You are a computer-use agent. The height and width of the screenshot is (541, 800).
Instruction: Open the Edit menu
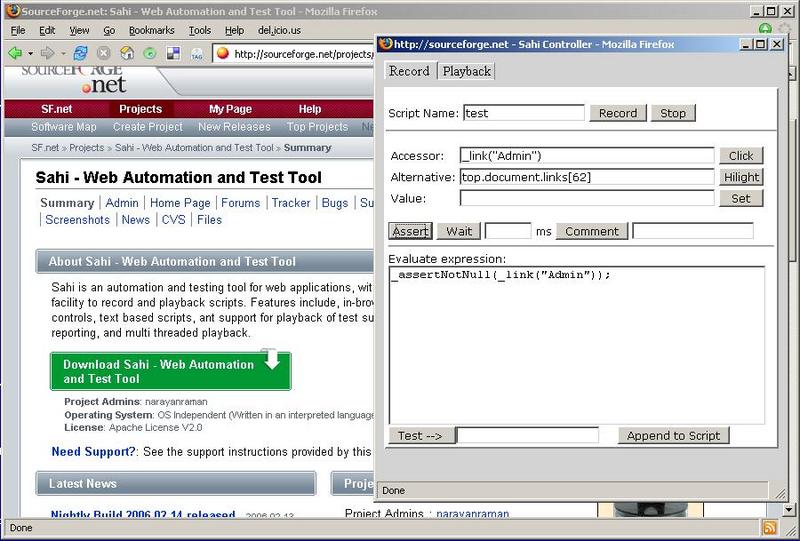[47, 31]
